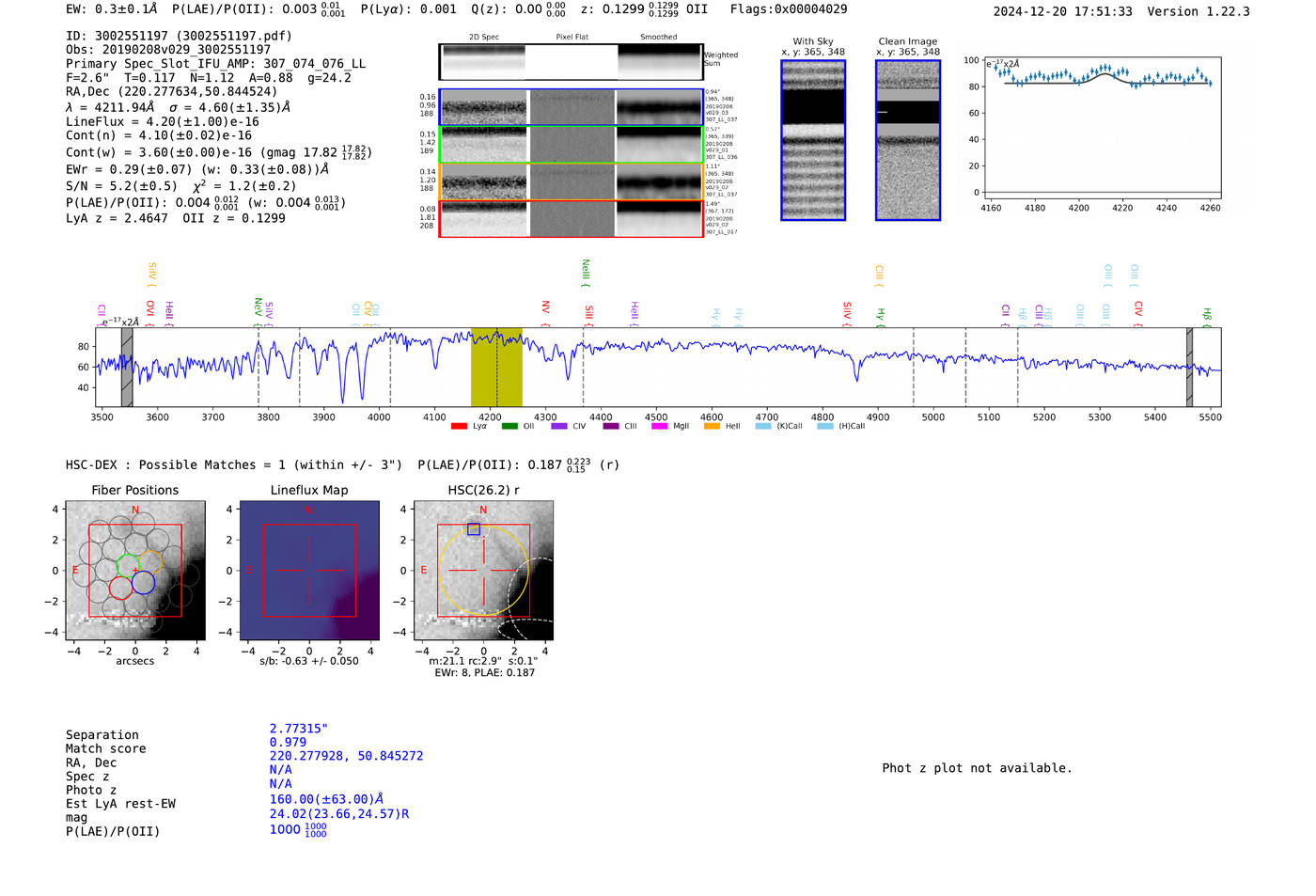Click the orange fiber circle in Fiber Positions
The image size is (1316, 896).
(x=150, y=561)
